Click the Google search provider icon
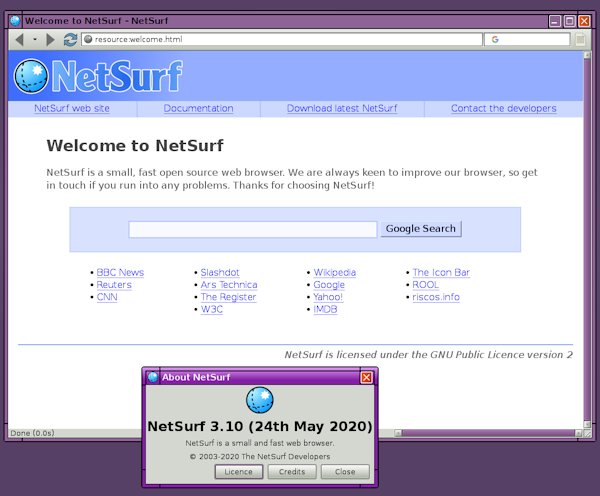The image size is (600, 496). pos(495,39)
